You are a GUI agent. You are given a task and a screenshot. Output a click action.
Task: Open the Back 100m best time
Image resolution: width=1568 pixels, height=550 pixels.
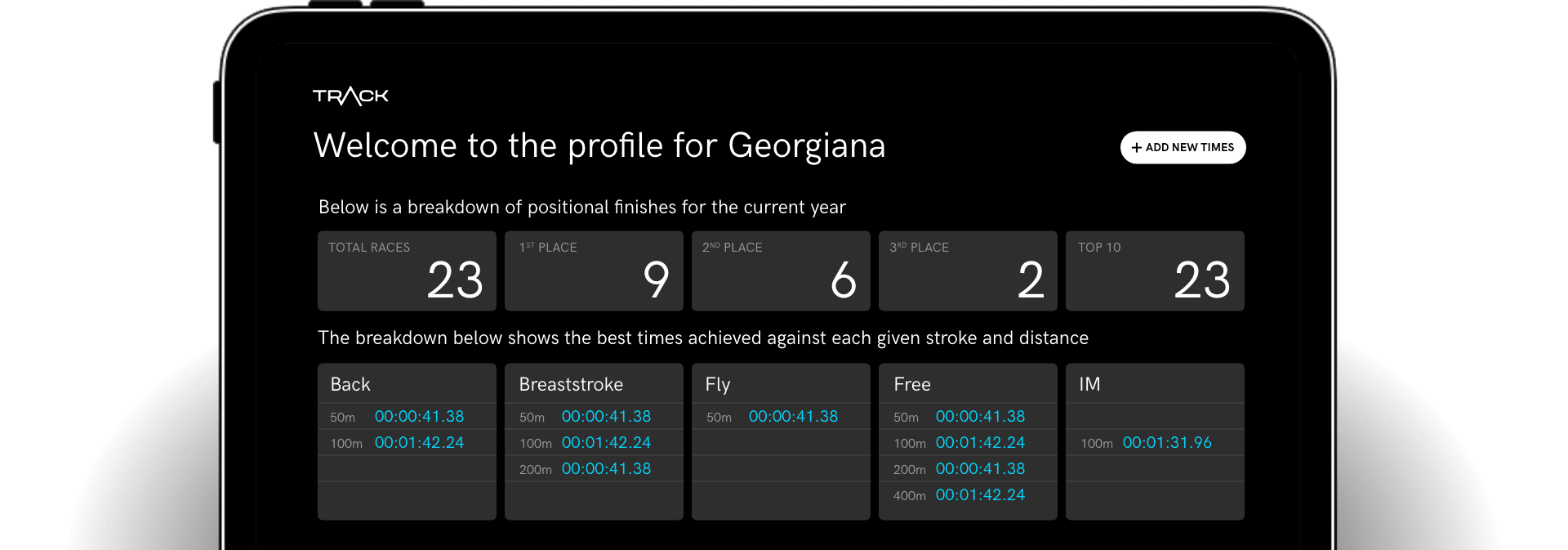pos(419,443)
